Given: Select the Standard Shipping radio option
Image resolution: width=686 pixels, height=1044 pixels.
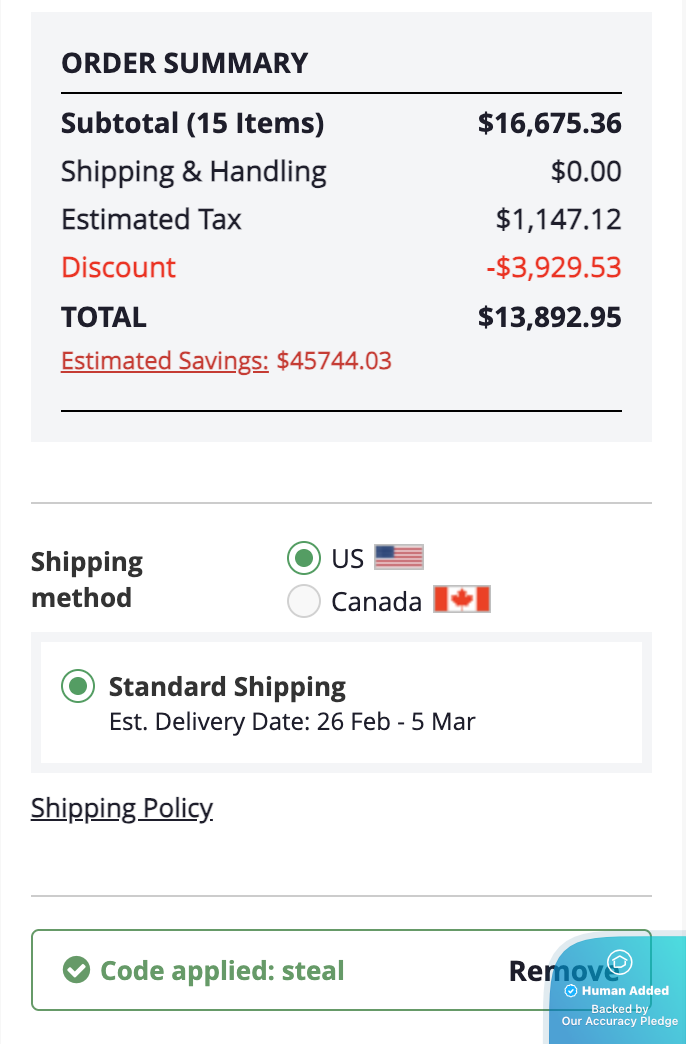Looking at the screenshot, I should pyautogui.click(x=77, y=687).
